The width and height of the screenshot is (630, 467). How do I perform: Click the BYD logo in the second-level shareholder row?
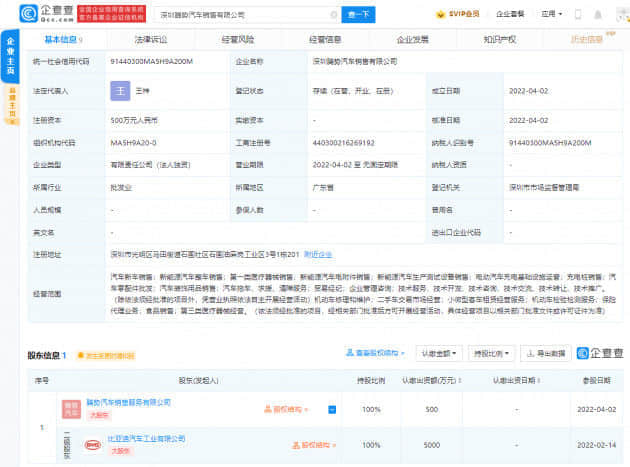[93, 445]
